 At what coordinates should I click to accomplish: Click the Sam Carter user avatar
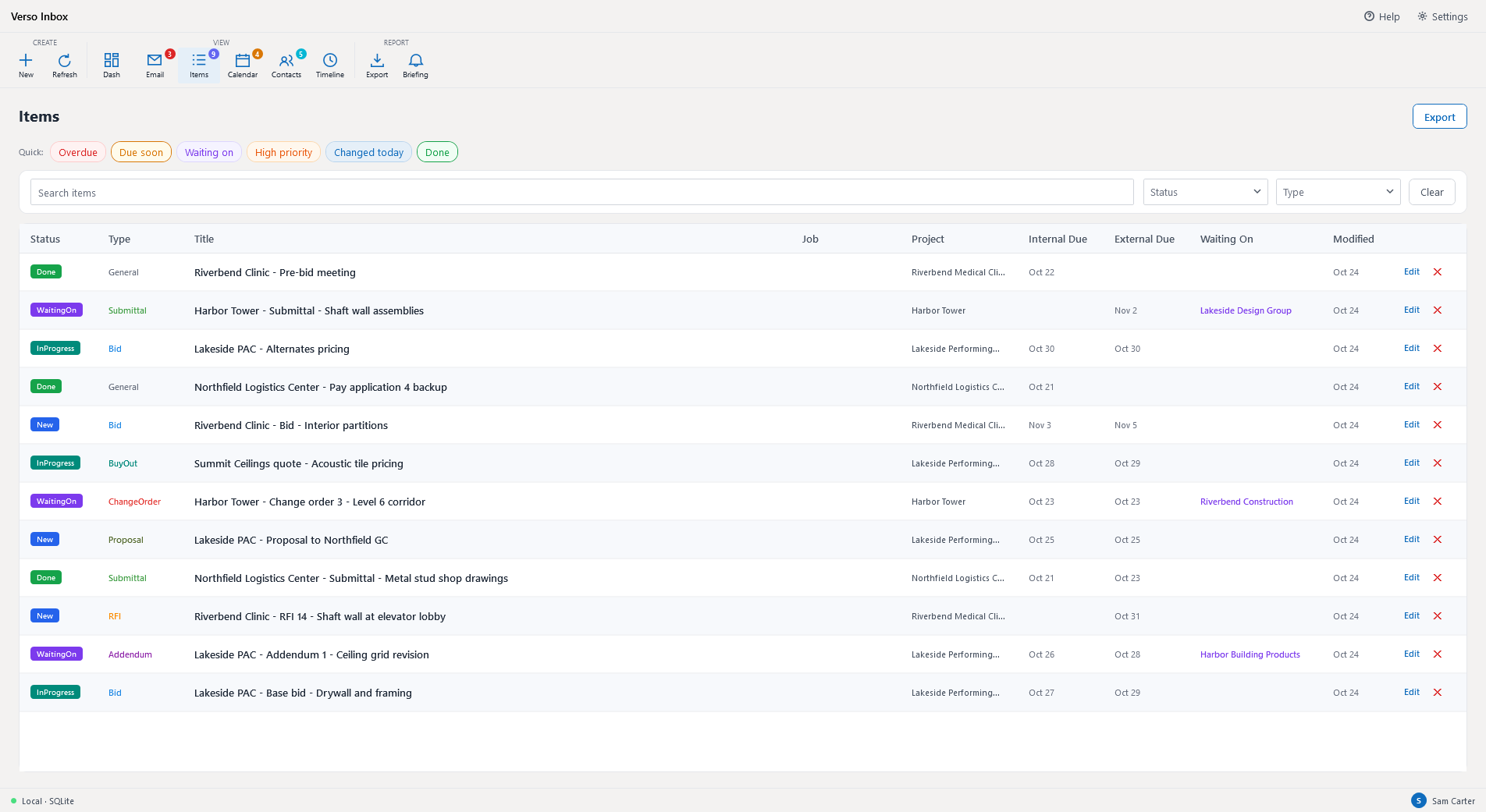pos(1419,800)
